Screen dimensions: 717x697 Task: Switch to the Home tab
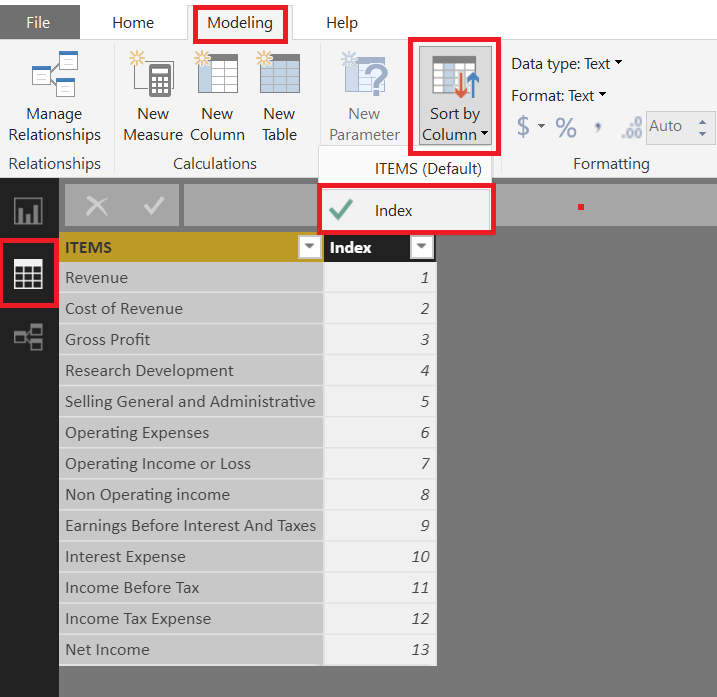click(133, 22)
